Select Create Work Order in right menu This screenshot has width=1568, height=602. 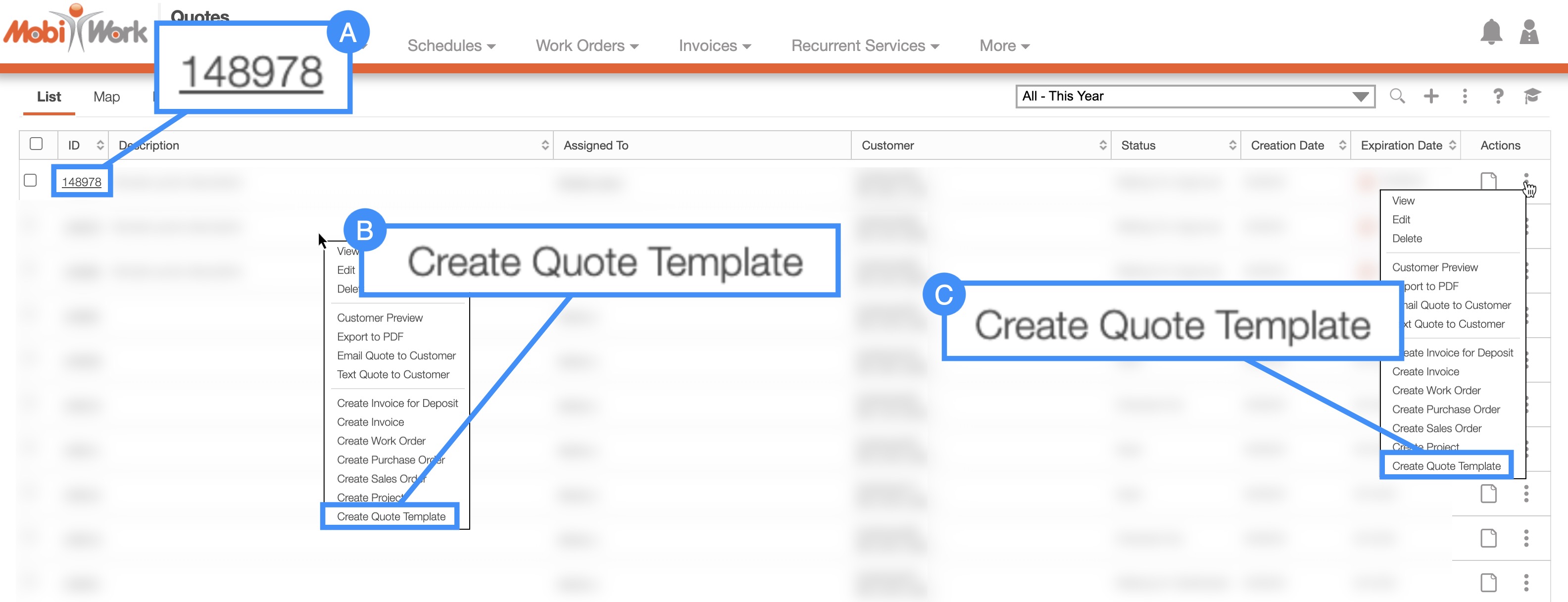(1436, 391)
